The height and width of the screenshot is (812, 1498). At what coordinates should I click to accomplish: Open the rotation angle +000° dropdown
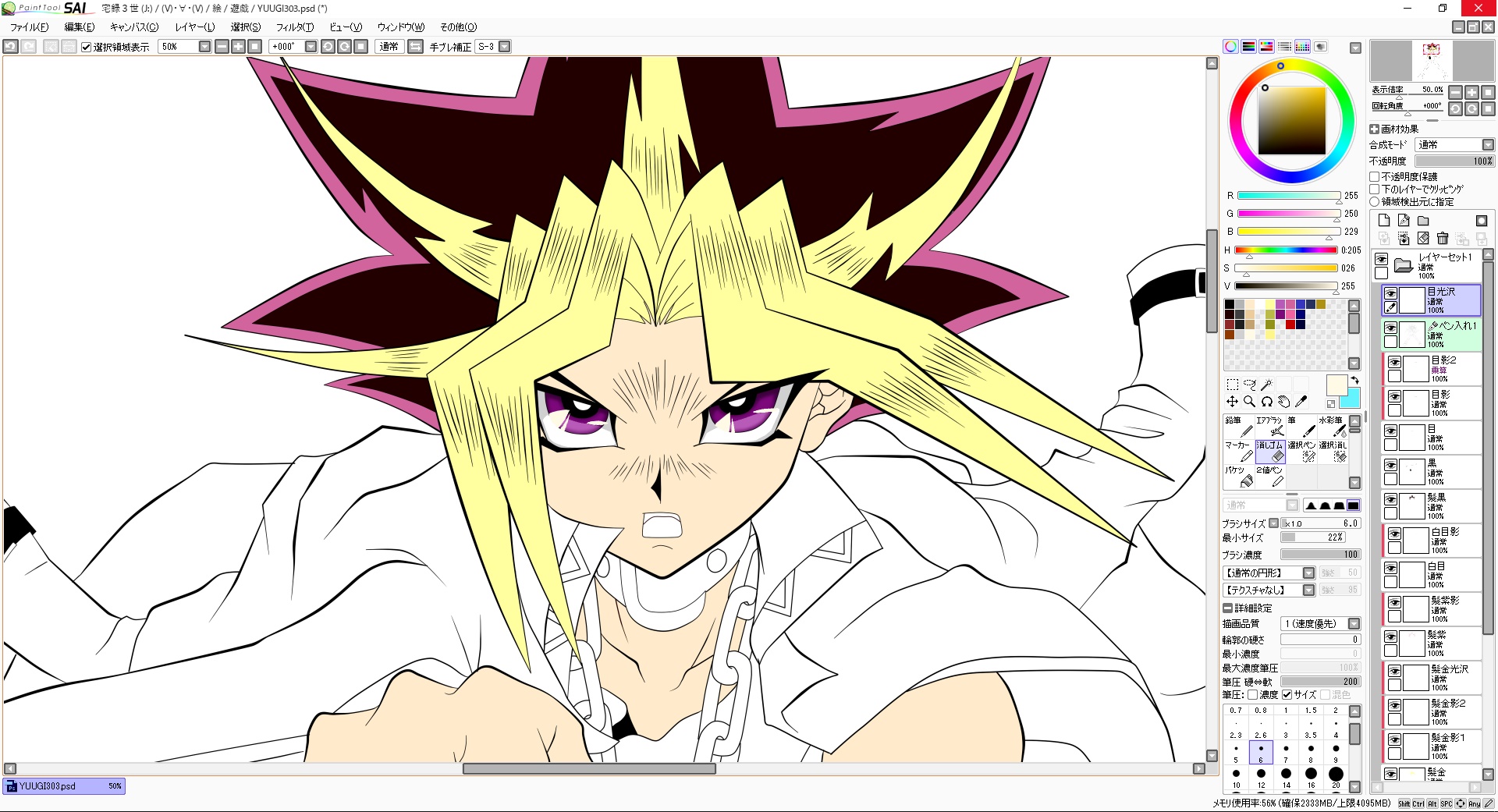[311, 47]
